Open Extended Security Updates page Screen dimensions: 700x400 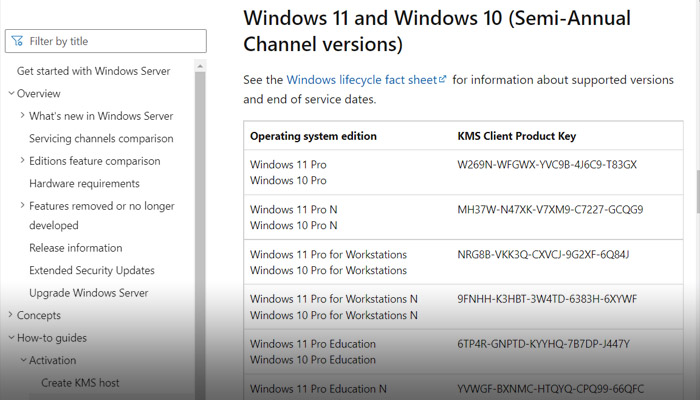click(x=92, y=271)
